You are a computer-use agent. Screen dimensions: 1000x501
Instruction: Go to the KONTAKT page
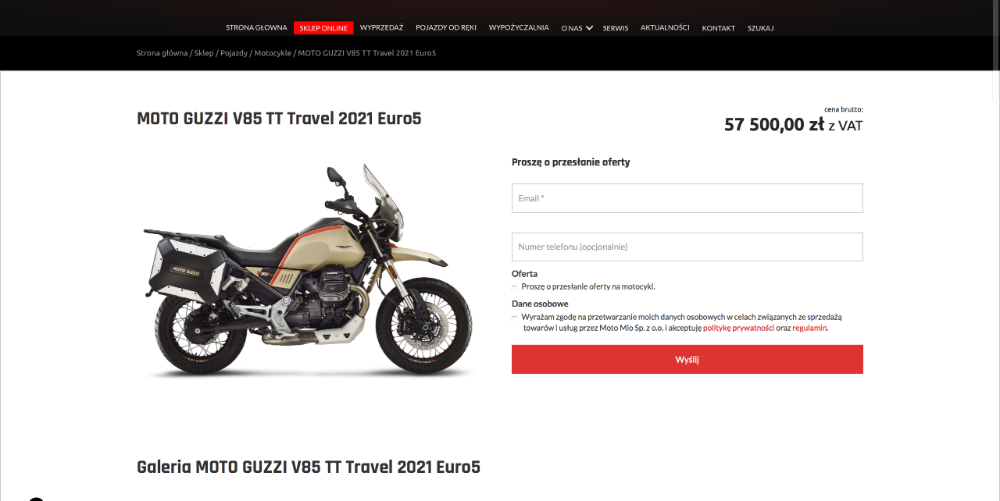pos(718,28)
